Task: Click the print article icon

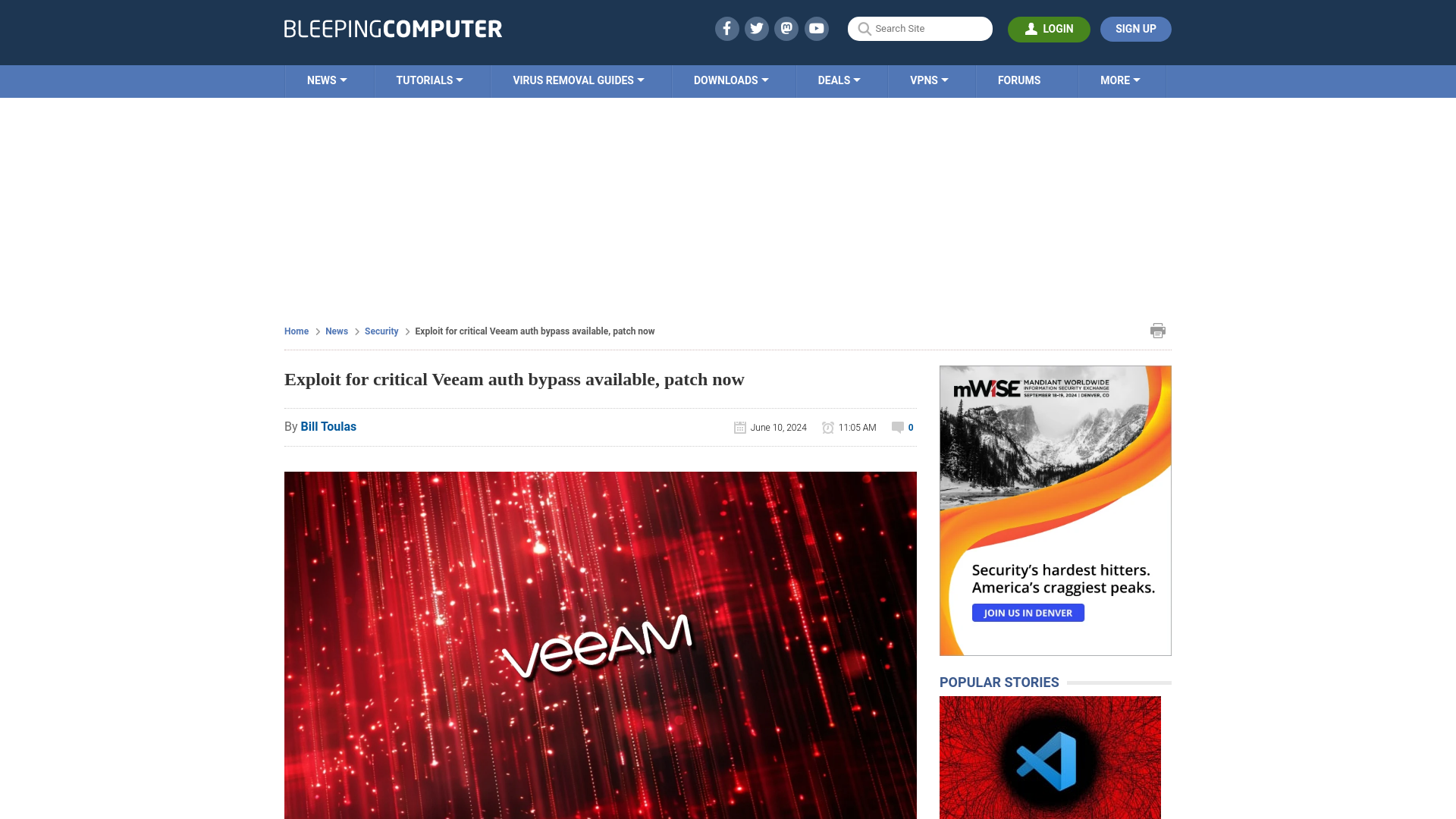Action: pos(1157,330)
